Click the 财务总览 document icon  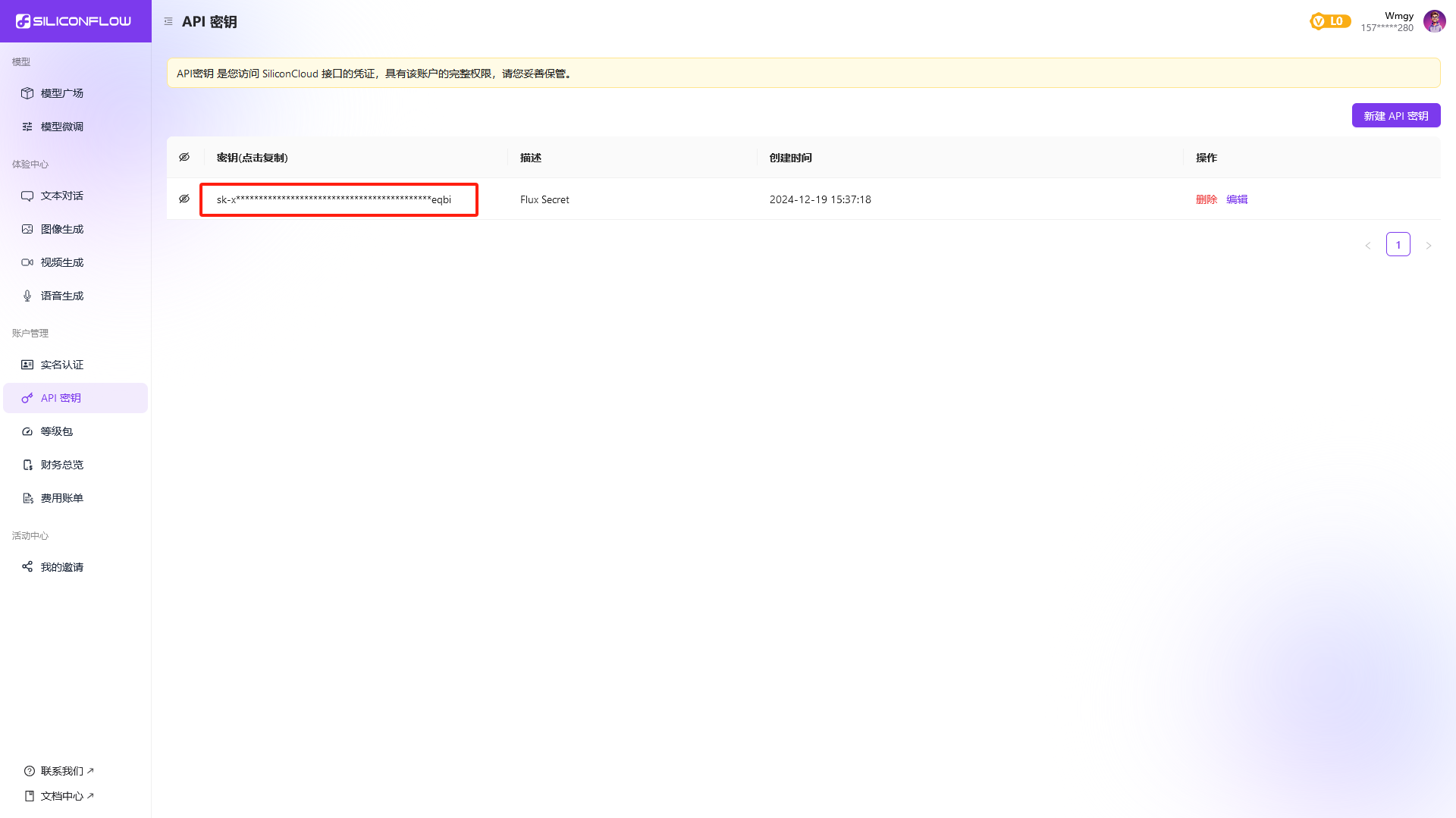click(27, 465)
